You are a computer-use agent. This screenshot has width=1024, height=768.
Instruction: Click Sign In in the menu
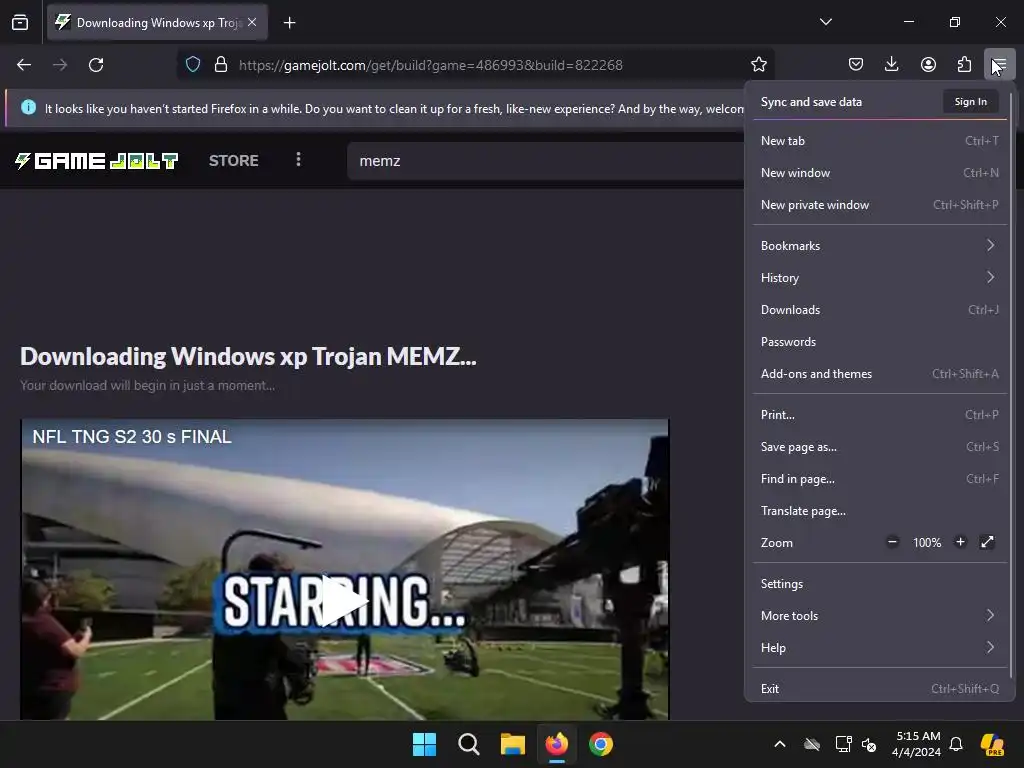pos(970,102)
